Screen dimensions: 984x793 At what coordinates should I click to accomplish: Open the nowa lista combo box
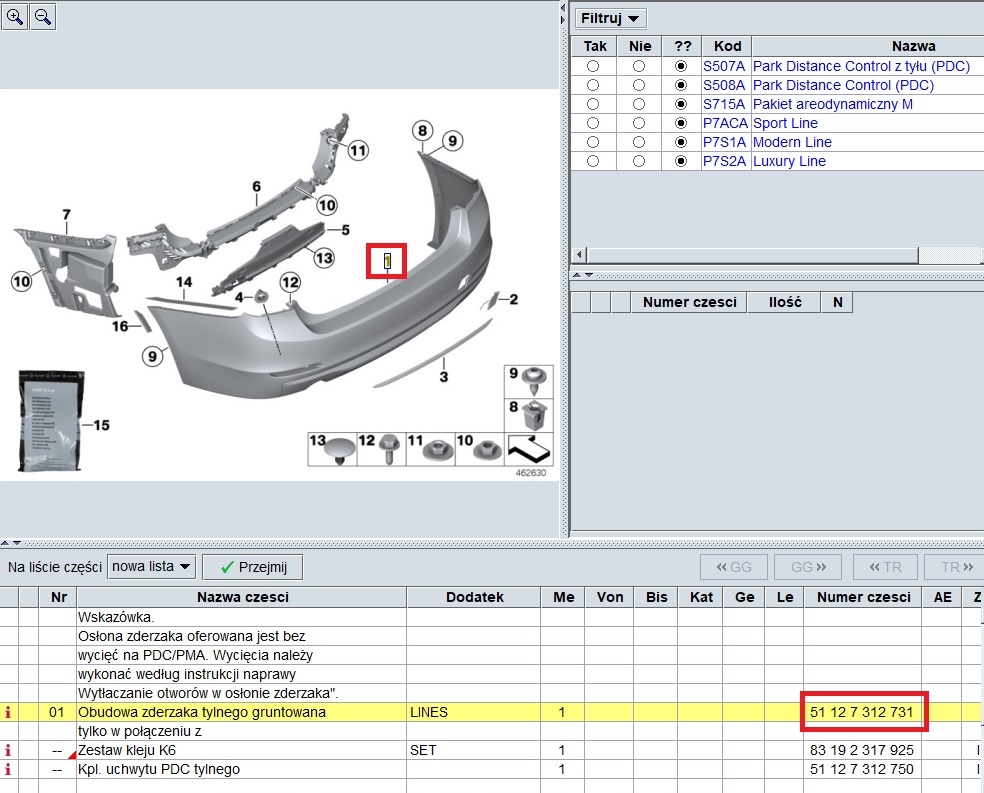click(x=152, y=567)
